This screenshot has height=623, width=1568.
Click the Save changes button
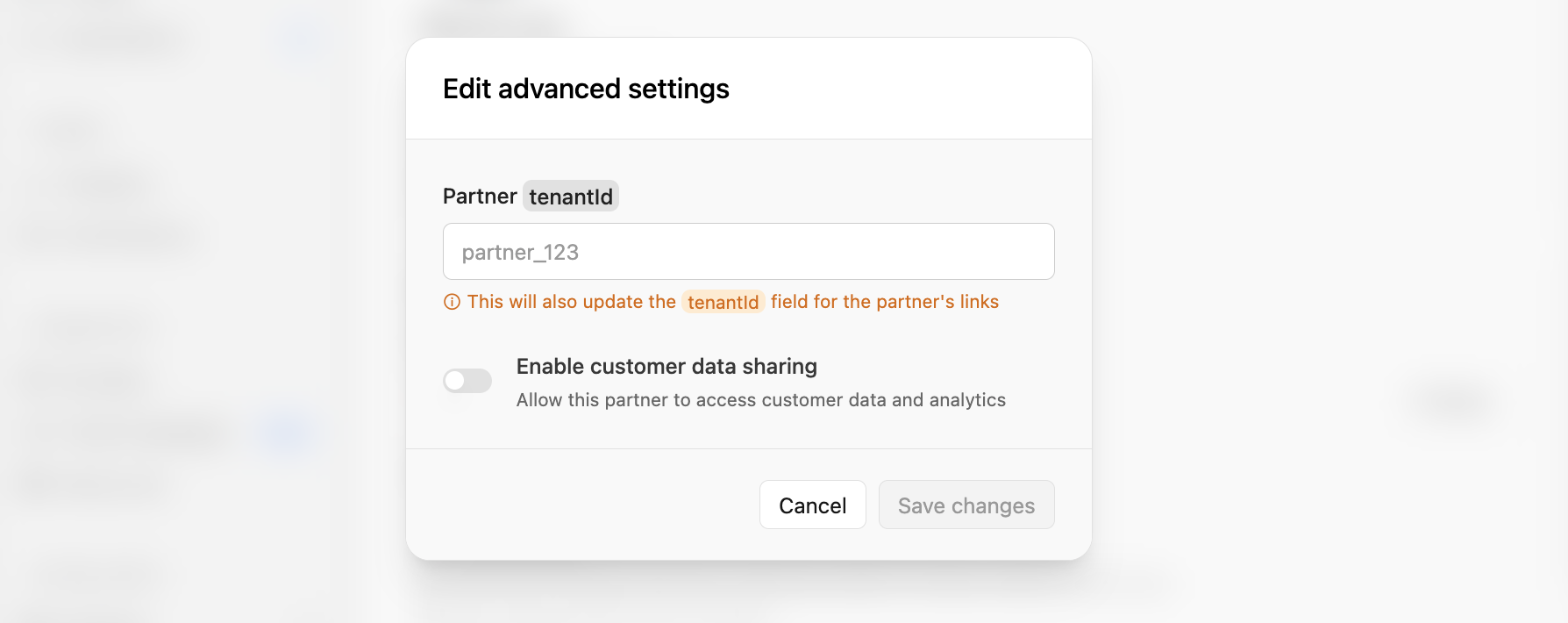click(x=966, y=505)
